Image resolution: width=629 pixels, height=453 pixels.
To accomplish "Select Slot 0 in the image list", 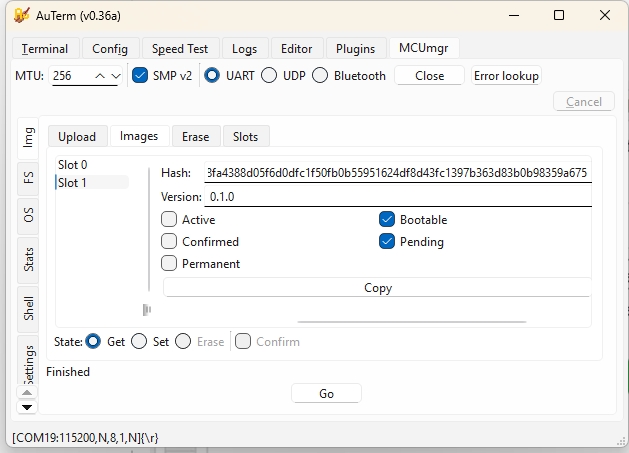I will click(x=73, y=165).
